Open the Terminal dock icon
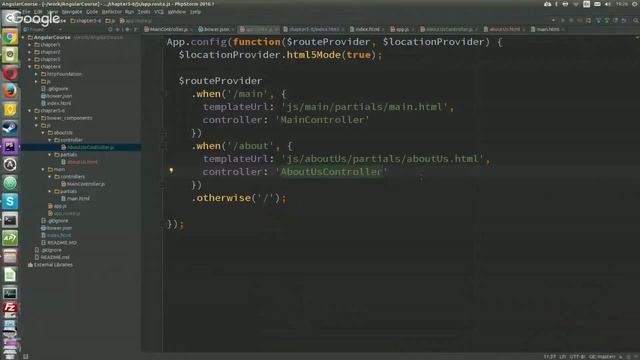 (10, 220)
